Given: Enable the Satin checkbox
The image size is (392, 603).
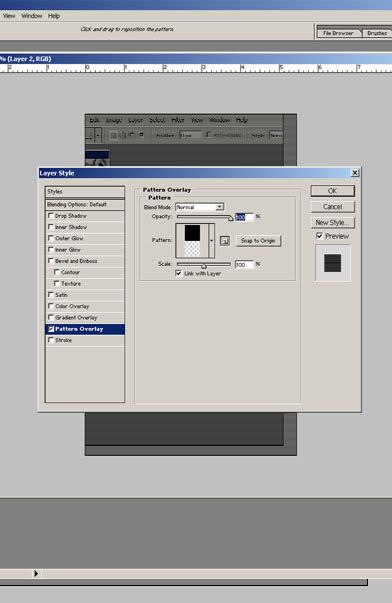Looking at the screenshot, I should [x=50, y=295].
